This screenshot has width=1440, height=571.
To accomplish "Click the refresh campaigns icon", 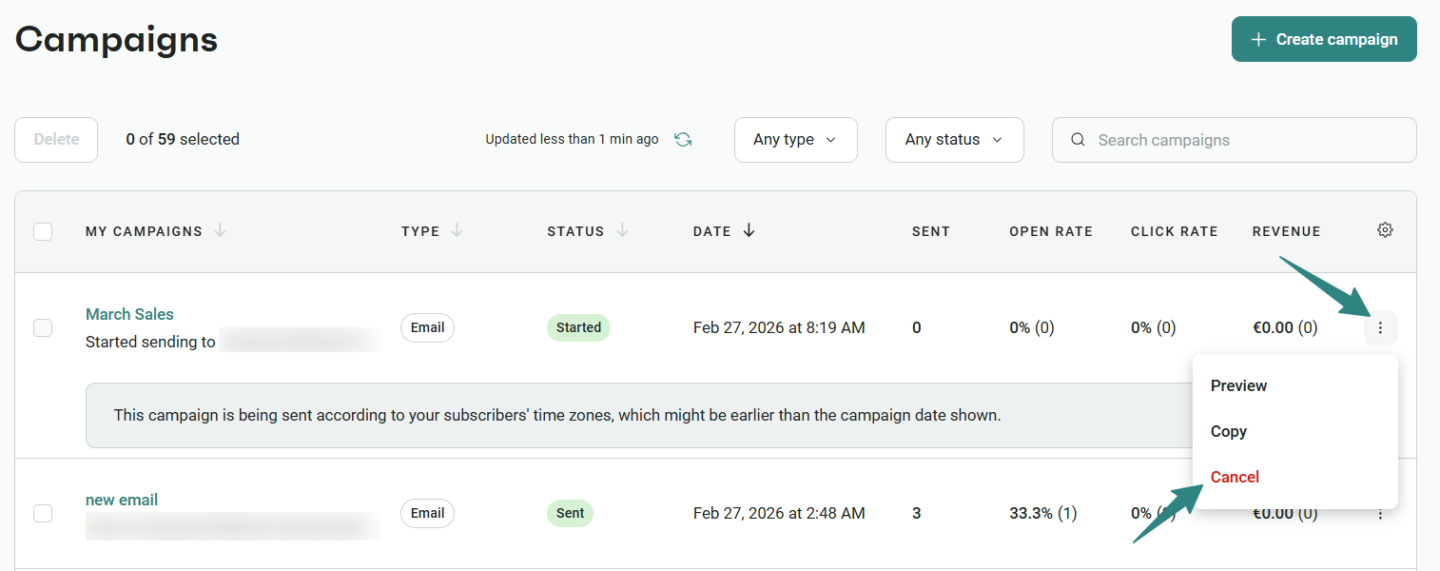I will point(683,140).
